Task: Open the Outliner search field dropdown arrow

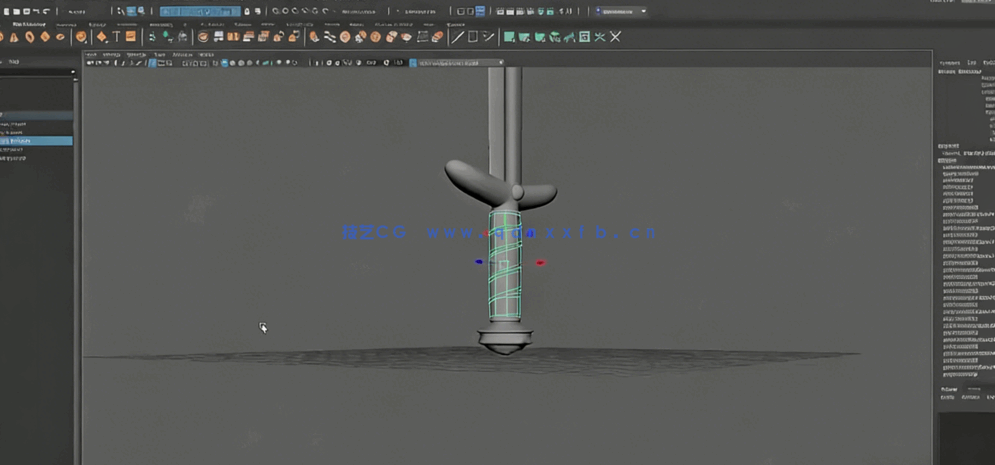Action: (x=73, y=72)
